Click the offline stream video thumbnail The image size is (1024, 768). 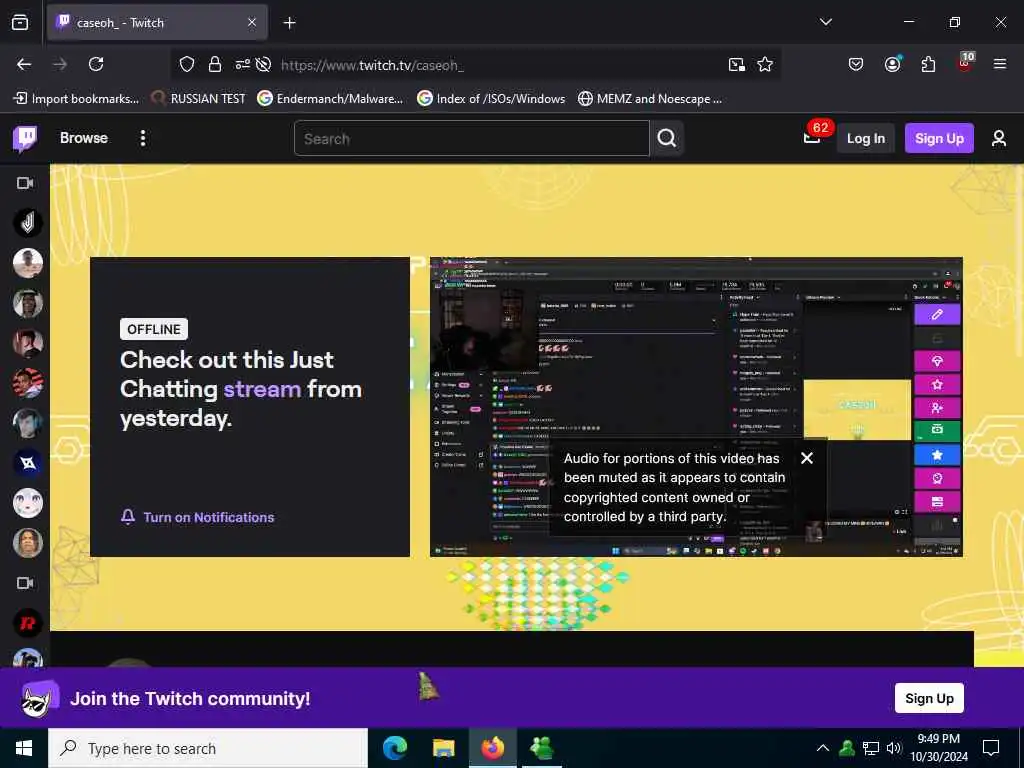coord(696,406)
